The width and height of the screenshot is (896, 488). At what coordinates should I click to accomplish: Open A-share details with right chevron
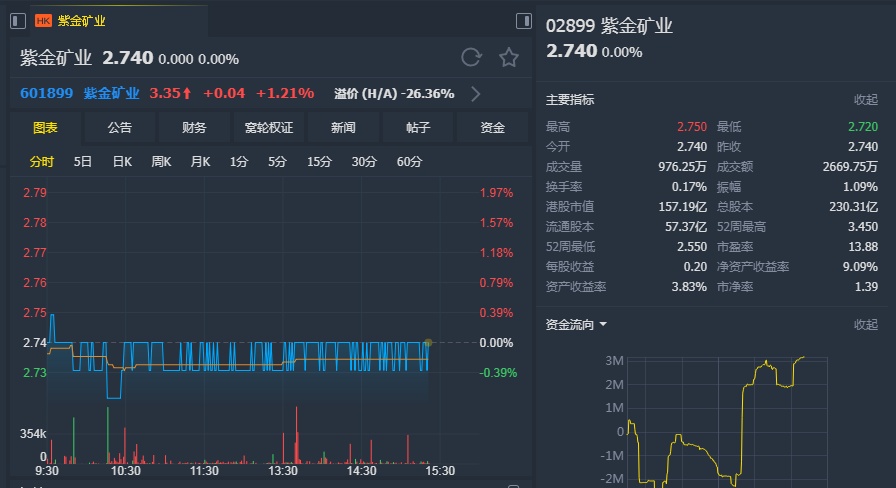tap(475, 94)
